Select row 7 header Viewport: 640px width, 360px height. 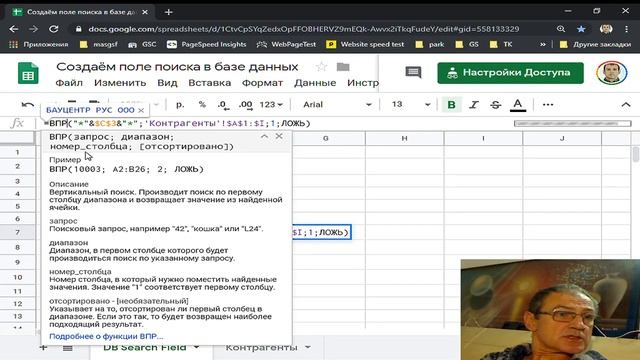tap(18, 232)
